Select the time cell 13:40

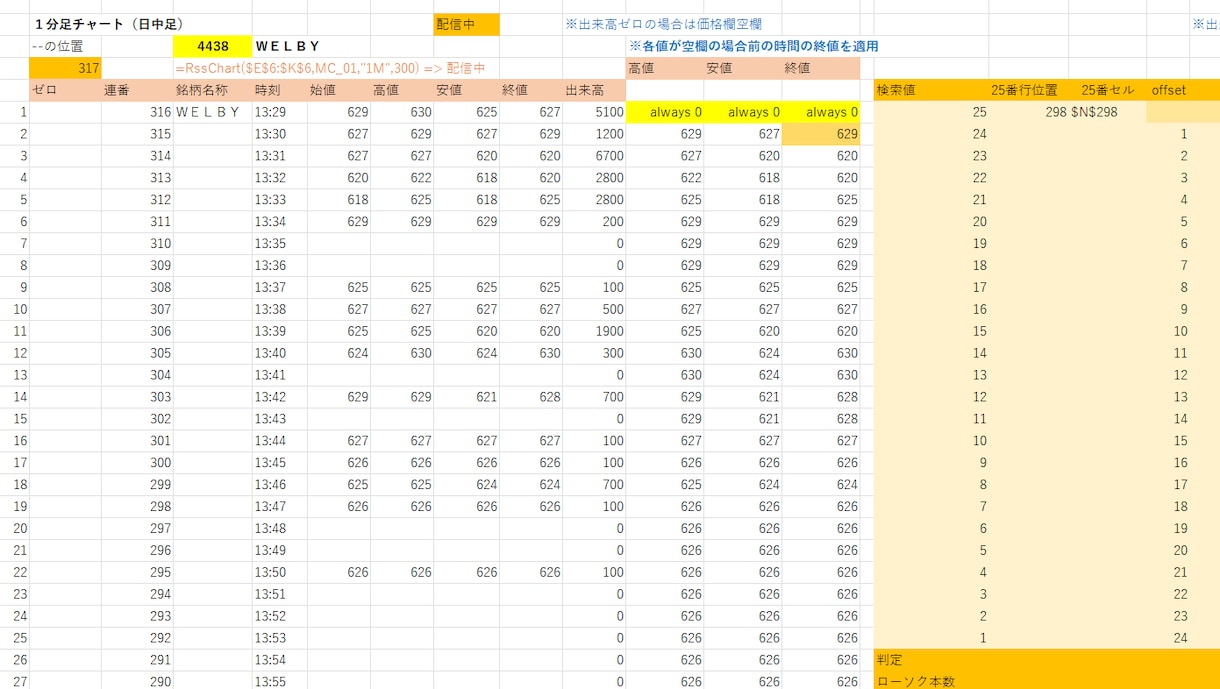pos(280,353)
